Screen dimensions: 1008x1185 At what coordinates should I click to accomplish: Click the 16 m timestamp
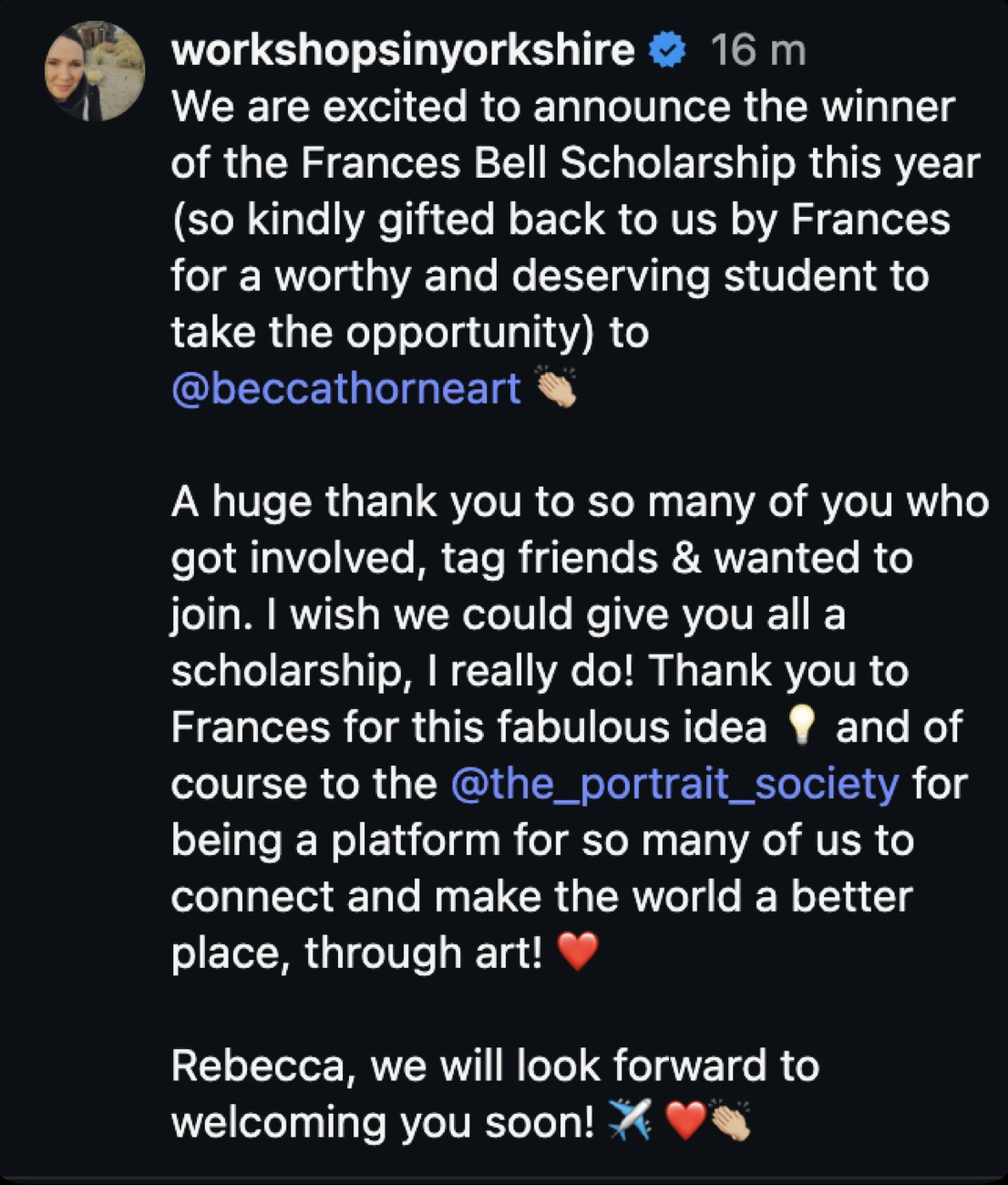coord(757,52)
